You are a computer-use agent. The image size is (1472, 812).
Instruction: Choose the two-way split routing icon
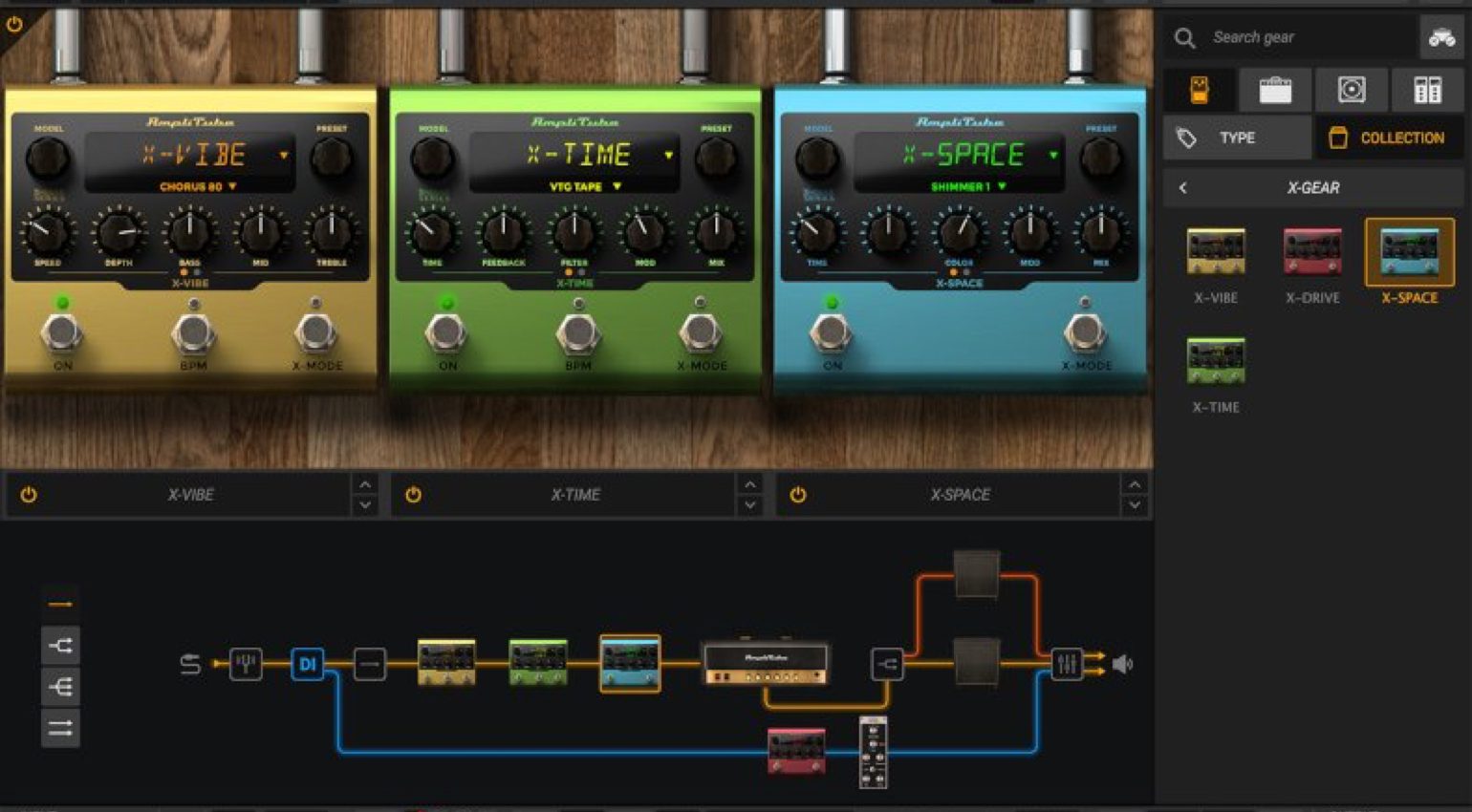point(60,646)
